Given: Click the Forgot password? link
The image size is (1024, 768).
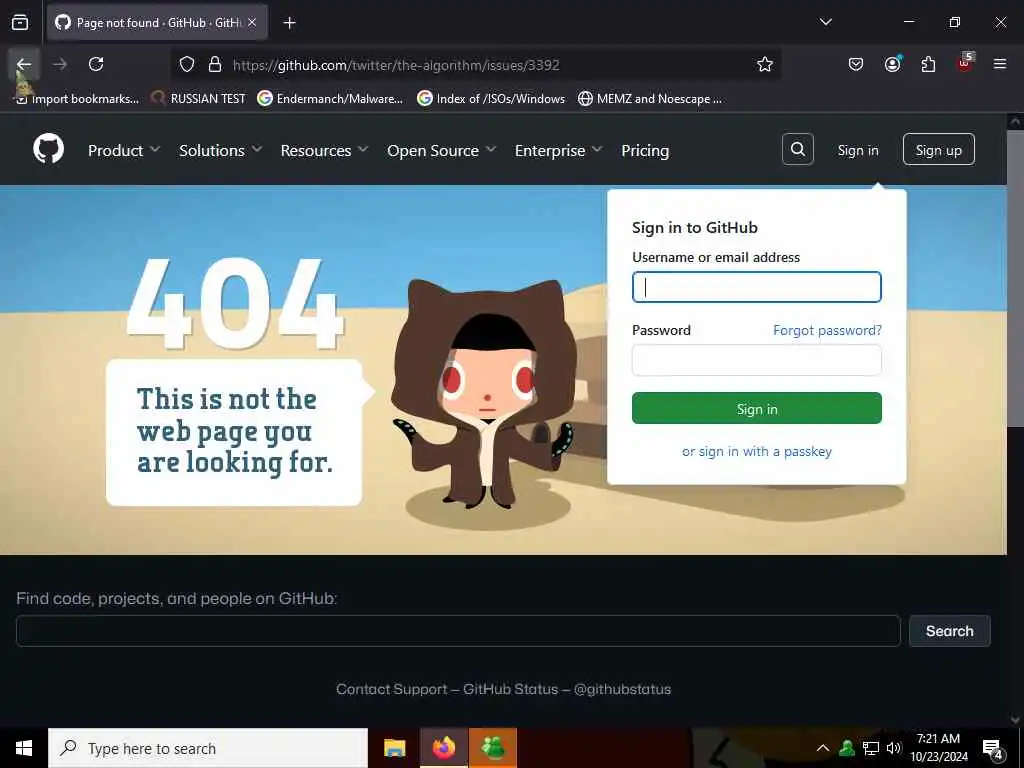Looking at the screenshot, I should [827, 330].
